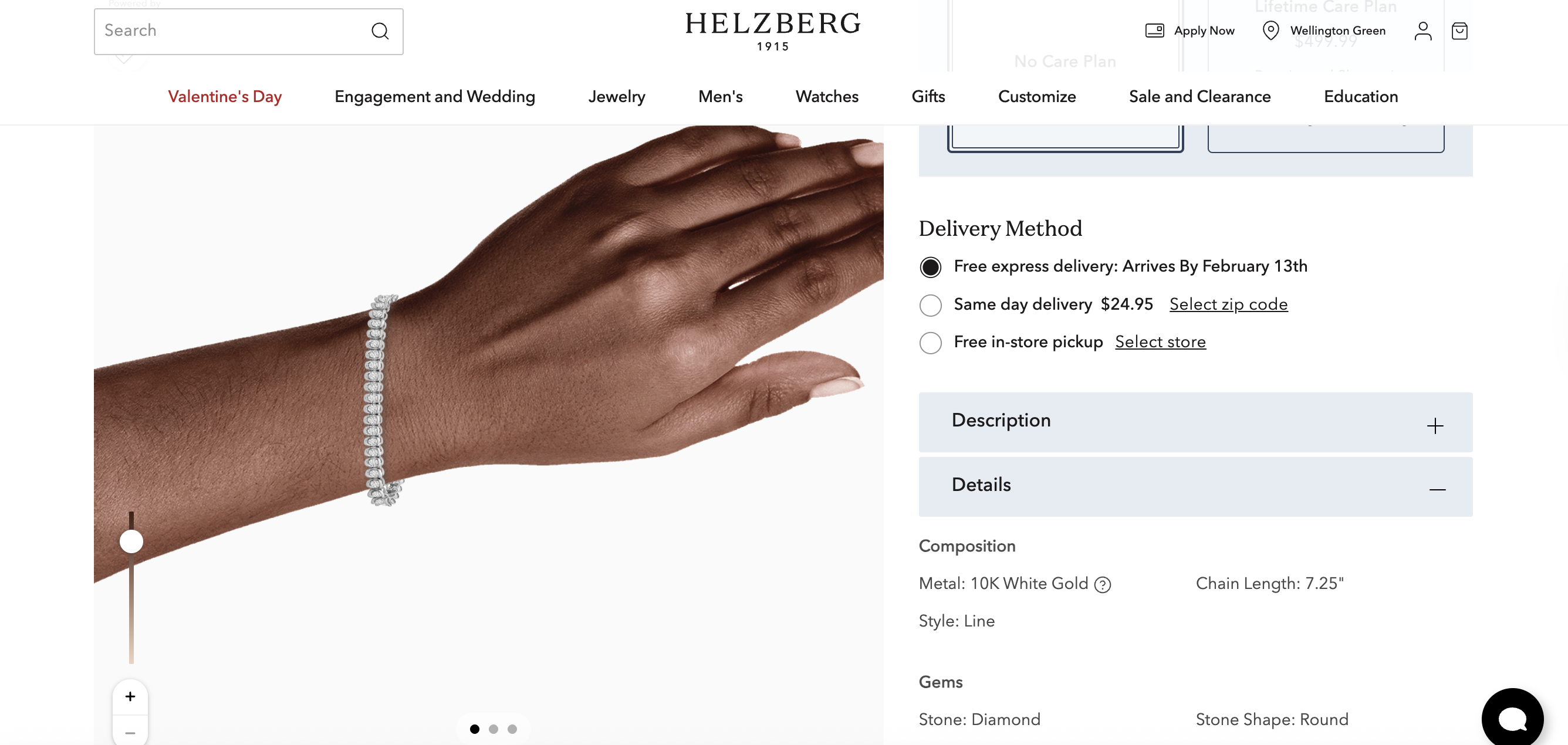The image size is (1568, 745).
Task: Open the search magnifying glass icon
Action: point(380,31)
